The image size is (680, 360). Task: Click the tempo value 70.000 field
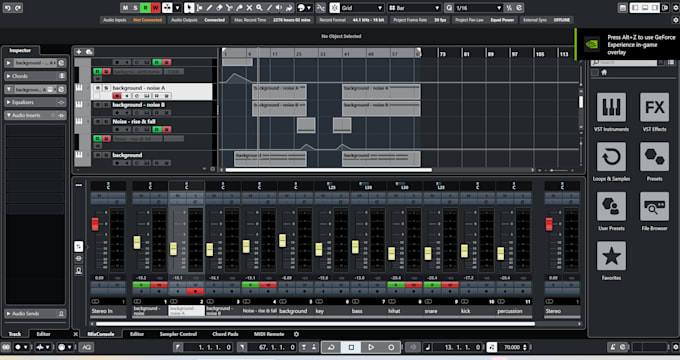click(x=512, y=347)
